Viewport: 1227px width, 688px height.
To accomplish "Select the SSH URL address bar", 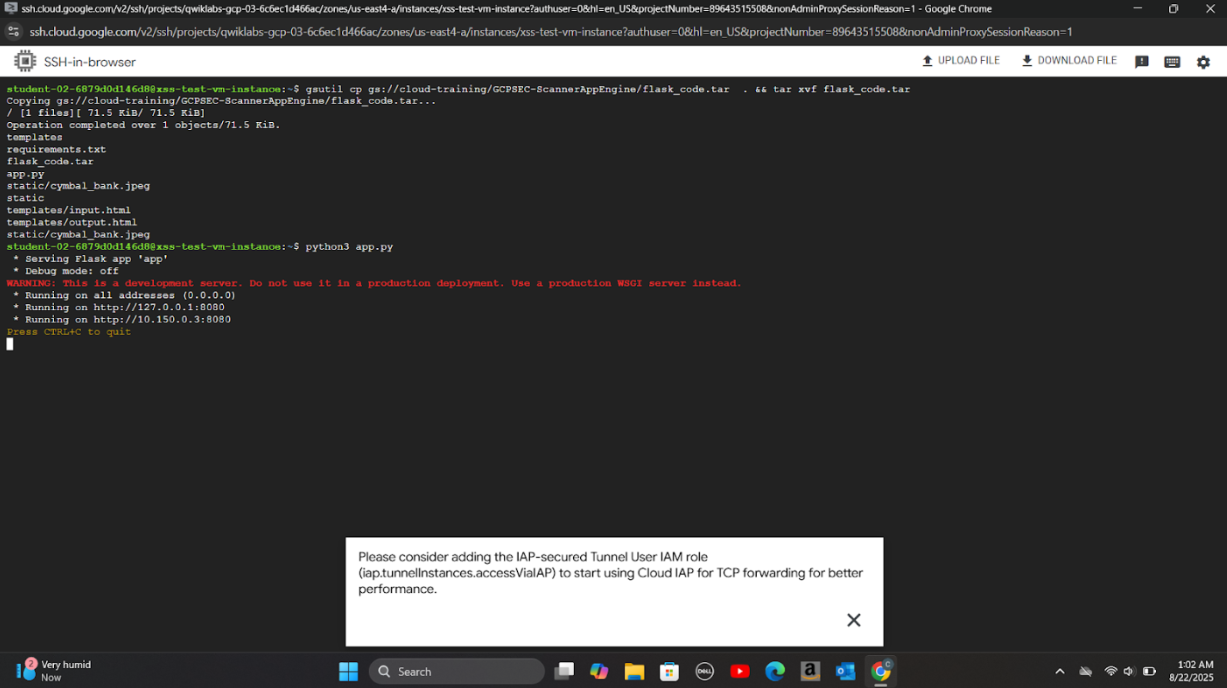I will (550, 32).
